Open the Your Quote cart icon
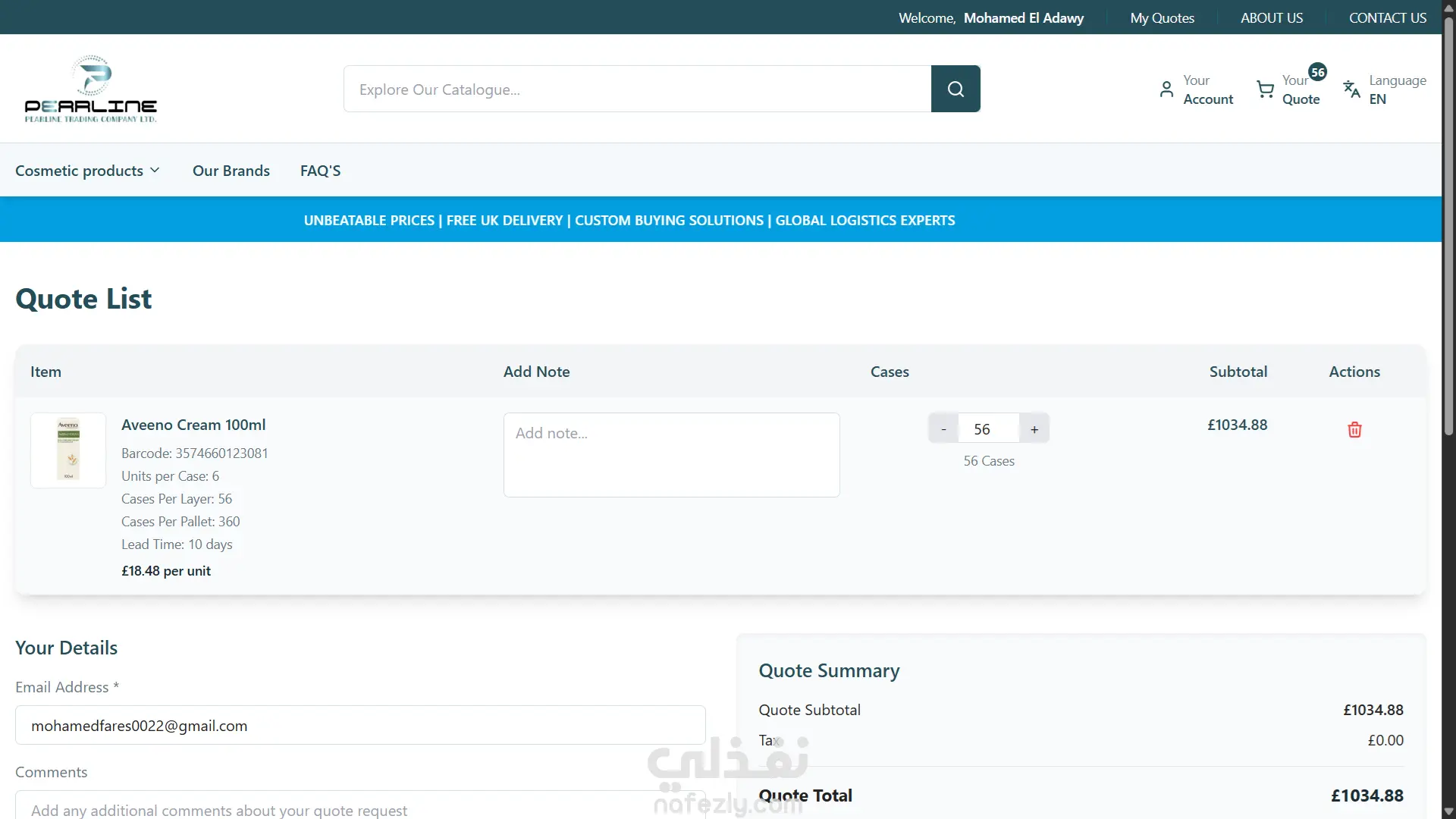 (x=1265, y=89)
